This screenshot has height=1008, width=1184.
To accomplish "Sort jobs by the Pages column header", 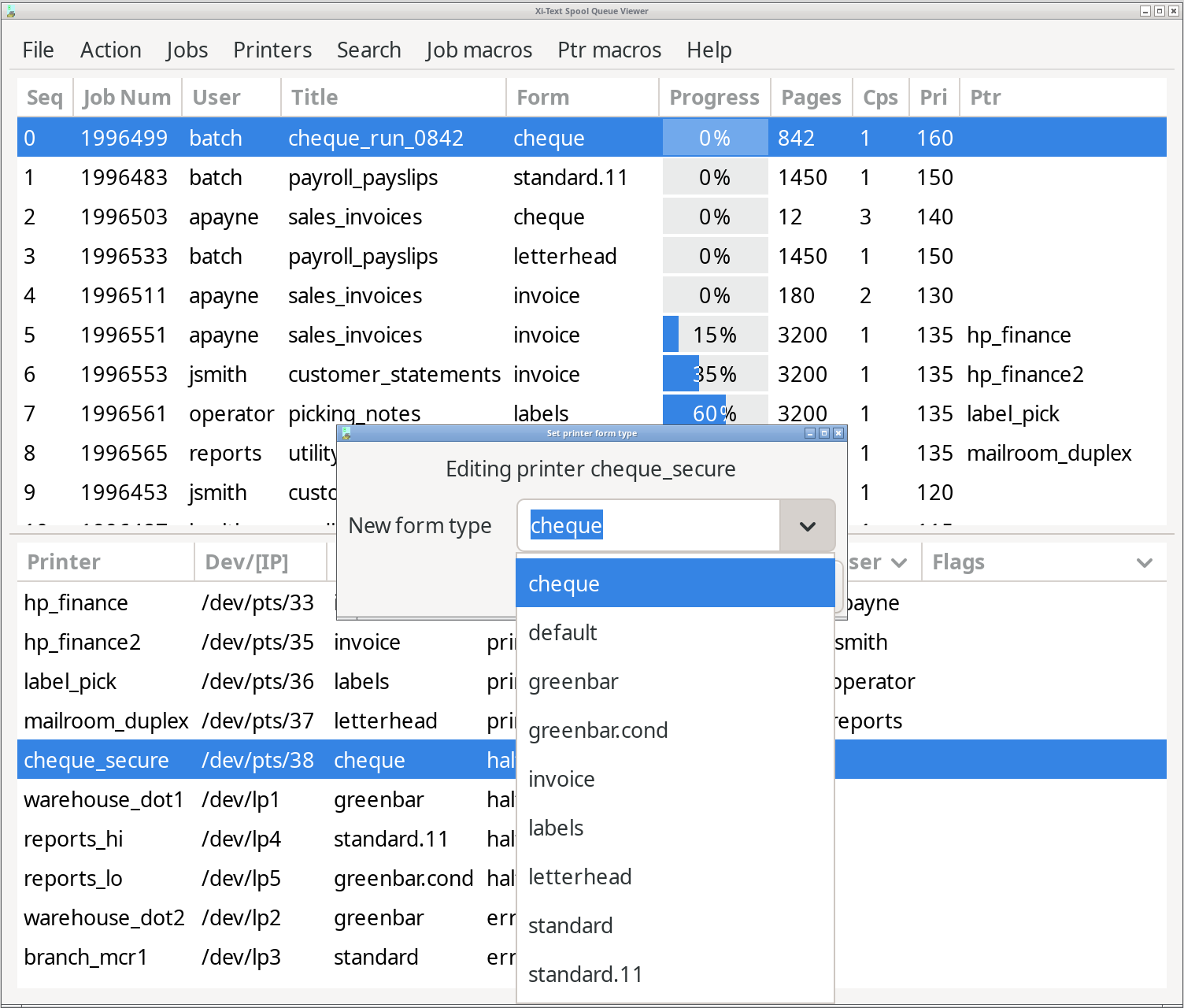I will [812, 98].
